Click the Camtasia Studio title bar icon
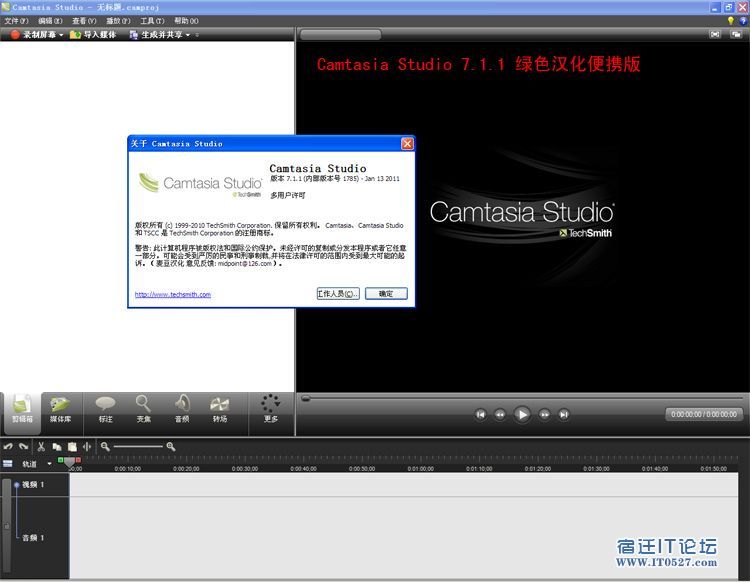Screen dimensions: 750x582 (6, 7)
